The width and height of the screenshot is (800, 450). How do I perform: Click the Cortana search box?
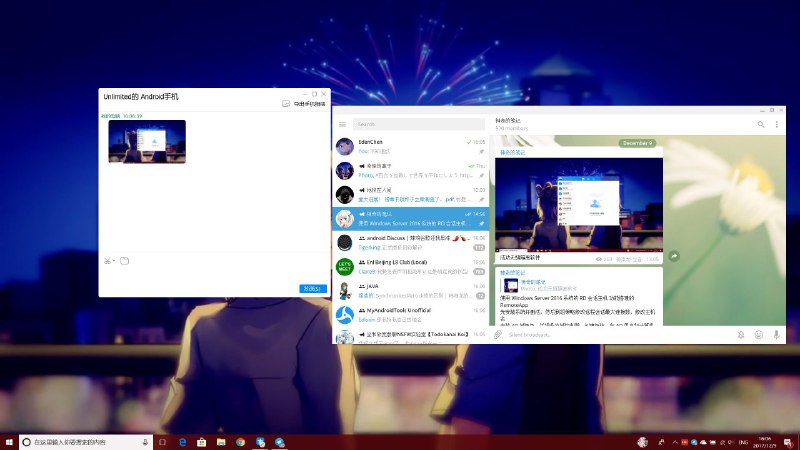coord(86,442)
